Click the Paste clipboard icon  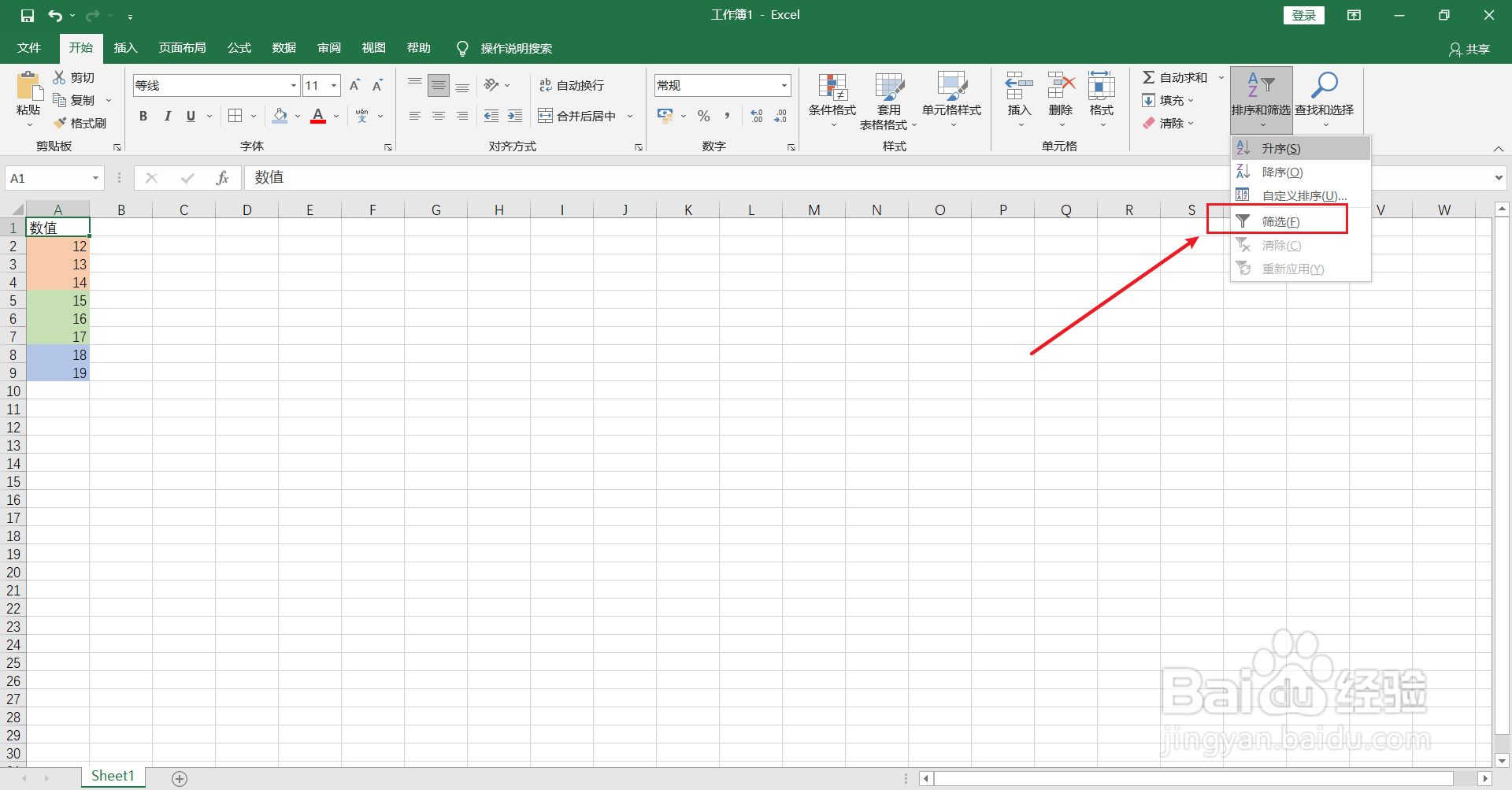pos(29,87)
